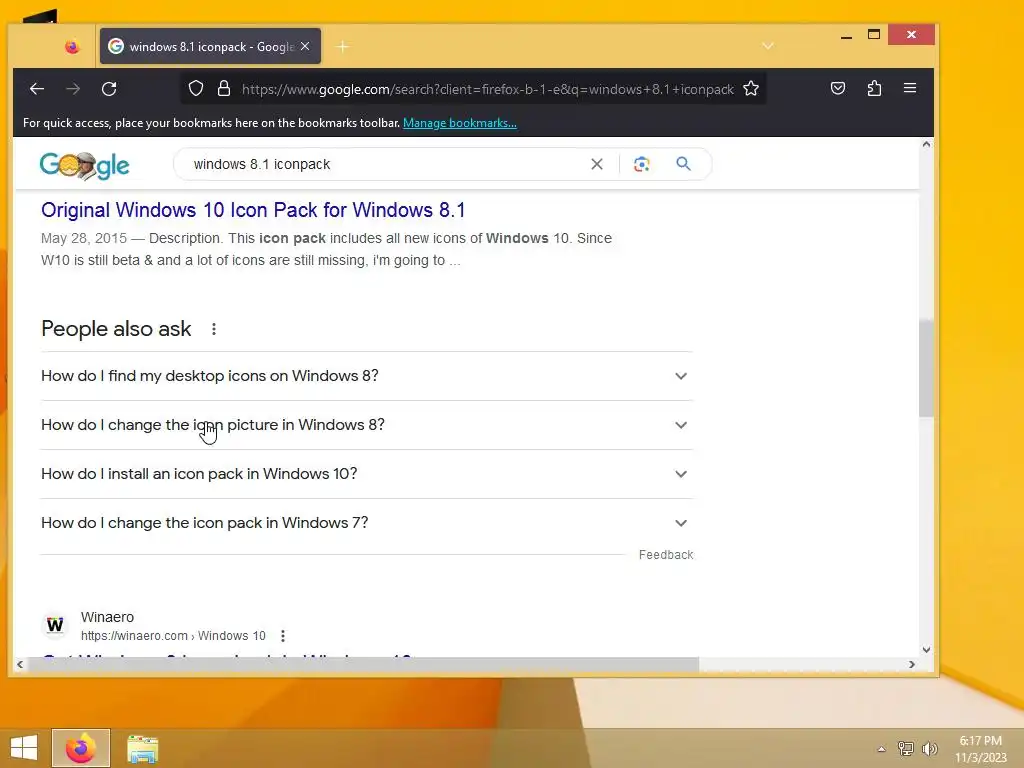Open 'Original Windows 10 Icon Pack for Windows 8.1' result
Viewport: 1024px width, 768px height.
coord(253,210)
